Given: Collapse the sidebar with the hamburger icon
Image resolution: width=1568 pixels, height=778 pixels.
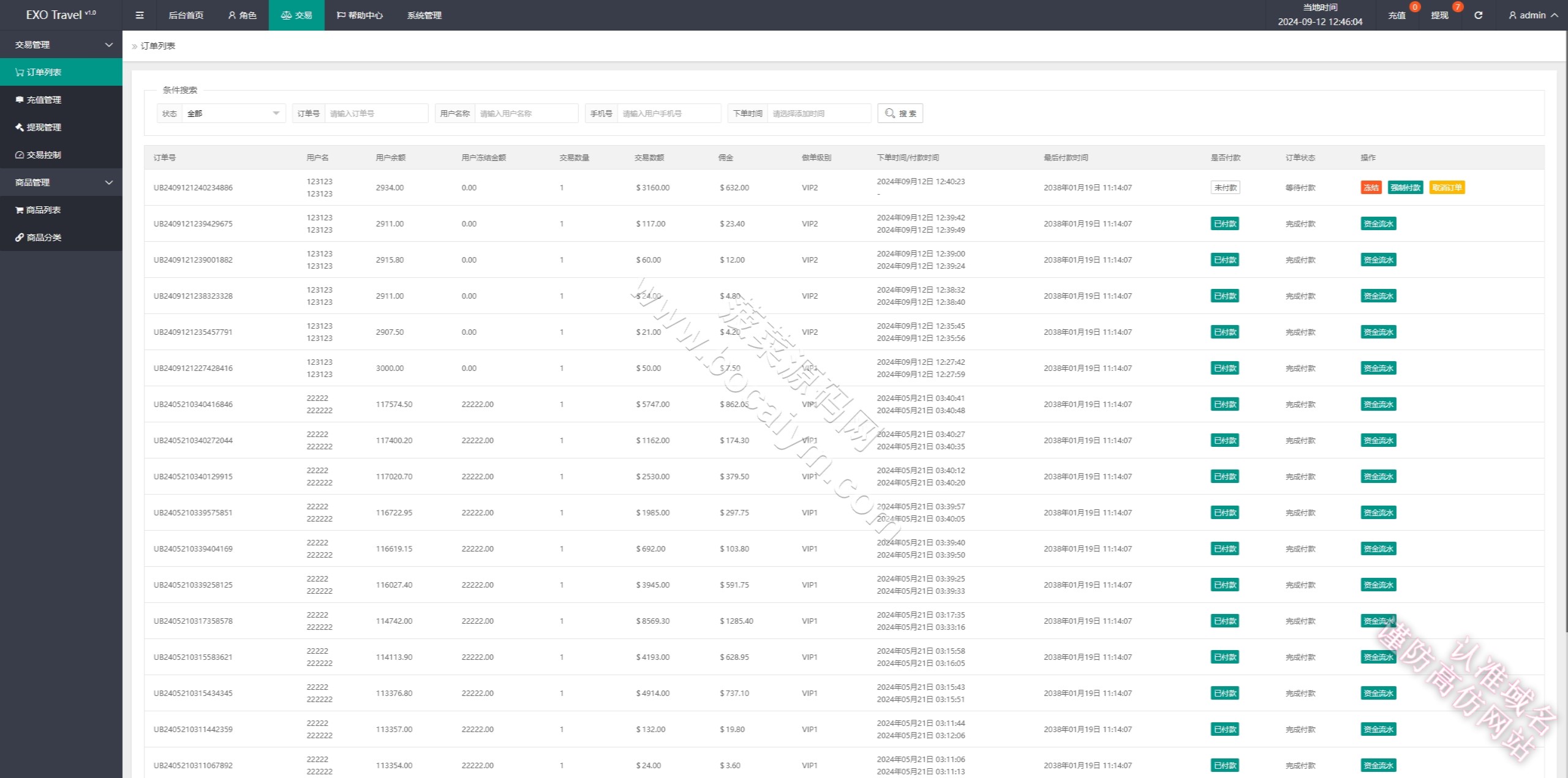Looking at the screenshot, I should tap(140, 15).
